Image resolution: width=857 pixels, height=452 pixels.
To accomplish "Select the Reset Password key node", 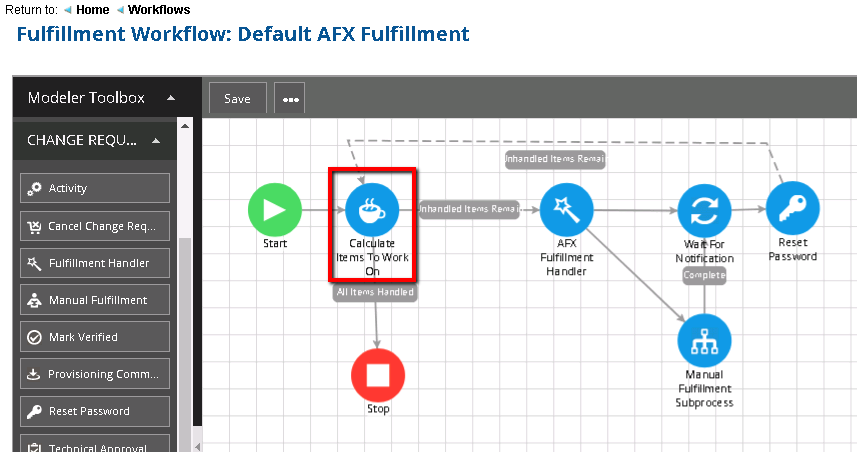I will coord(793,210).
